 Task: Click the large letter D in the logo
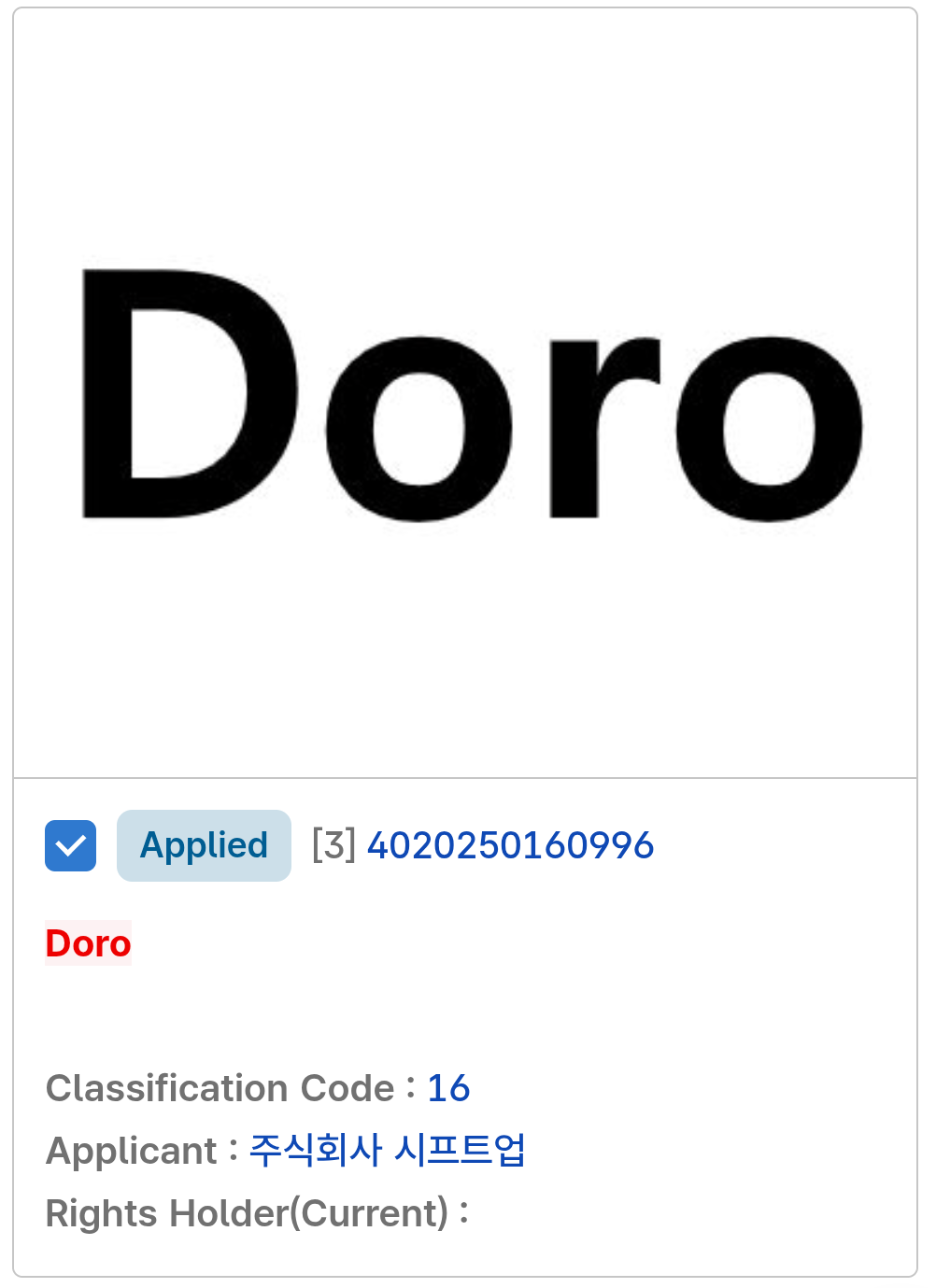[x=191, y=393]
